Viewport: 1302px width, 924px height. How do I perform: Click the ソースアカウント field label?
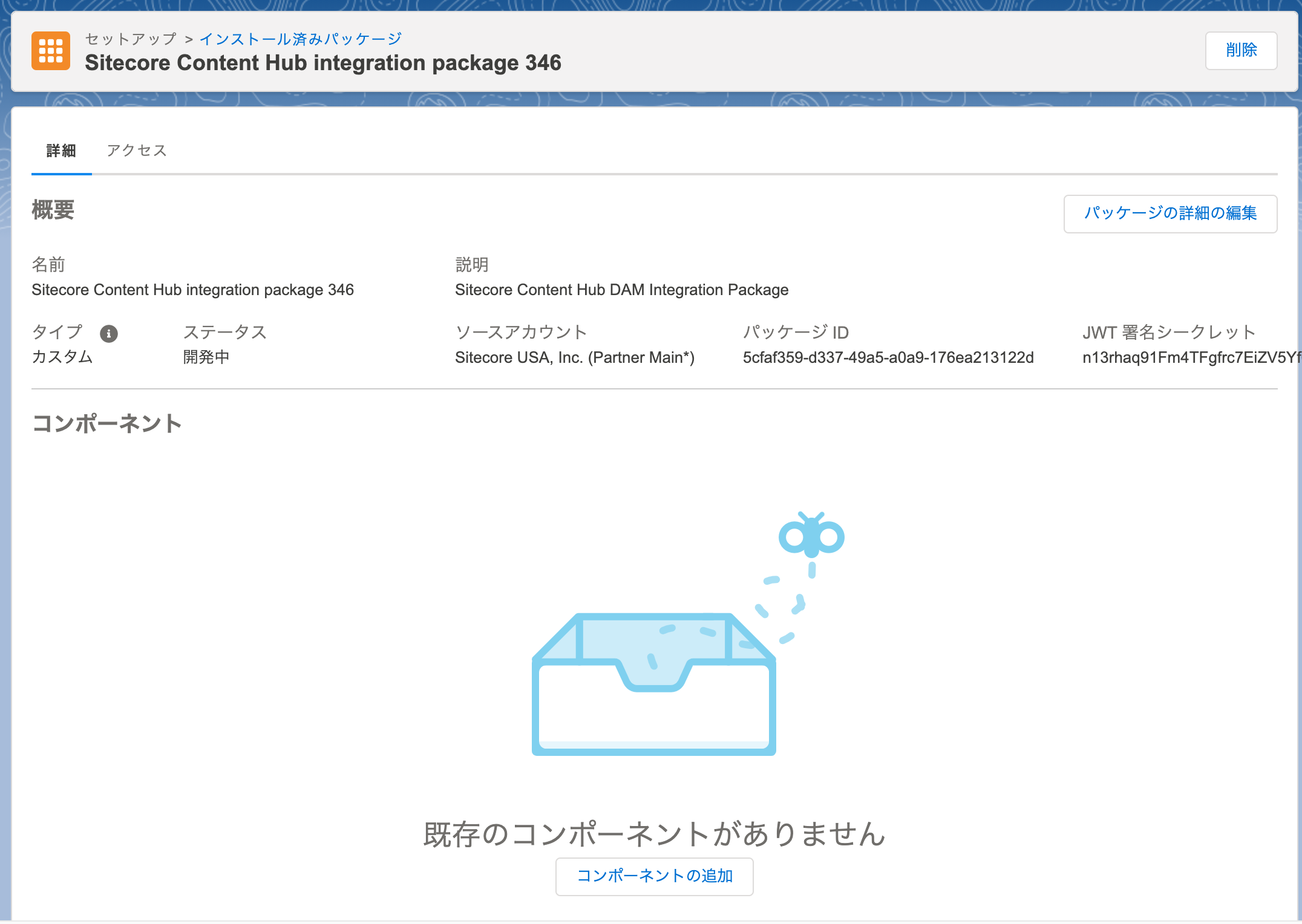point(521,332)
